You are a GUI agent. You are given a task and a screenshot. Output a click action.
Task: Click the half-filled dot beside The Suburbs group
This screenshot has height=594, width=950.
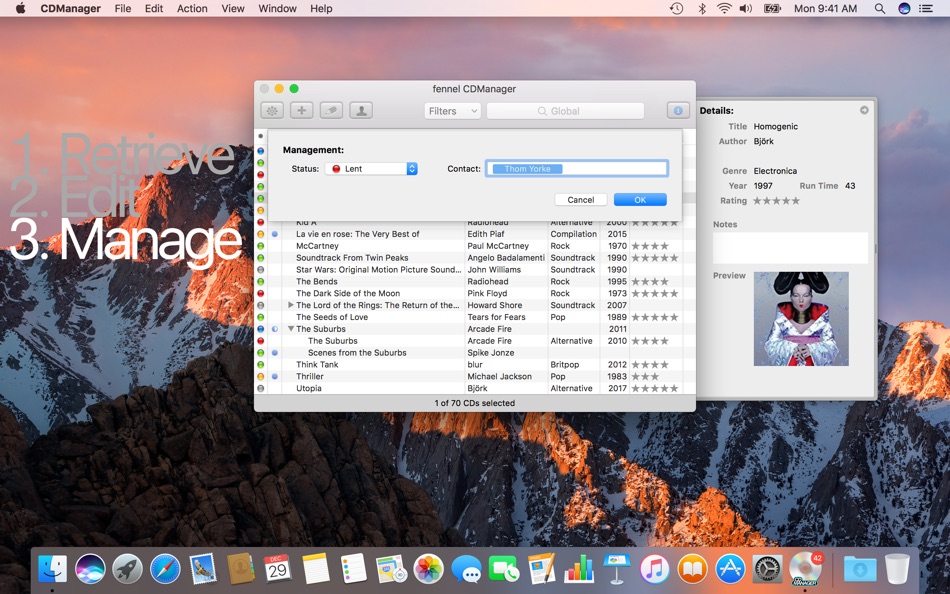[275, 329]
